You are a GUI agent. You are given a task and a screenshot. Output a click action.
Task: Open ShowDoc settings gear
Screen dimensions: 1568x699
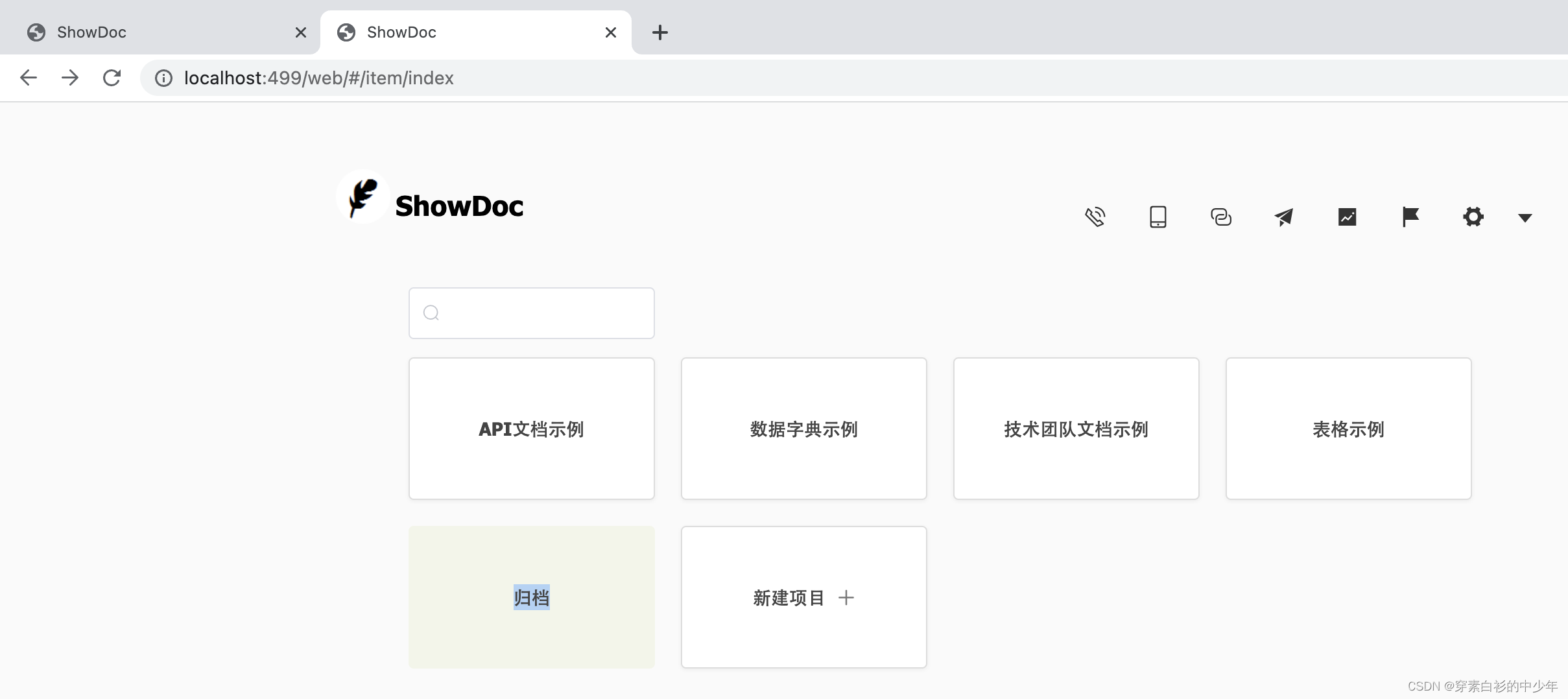1473,217
